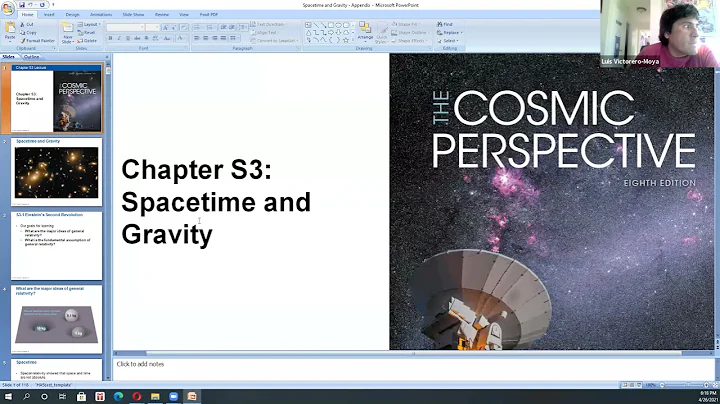Justify the text
720x404 pixels.
click(223, 38)
